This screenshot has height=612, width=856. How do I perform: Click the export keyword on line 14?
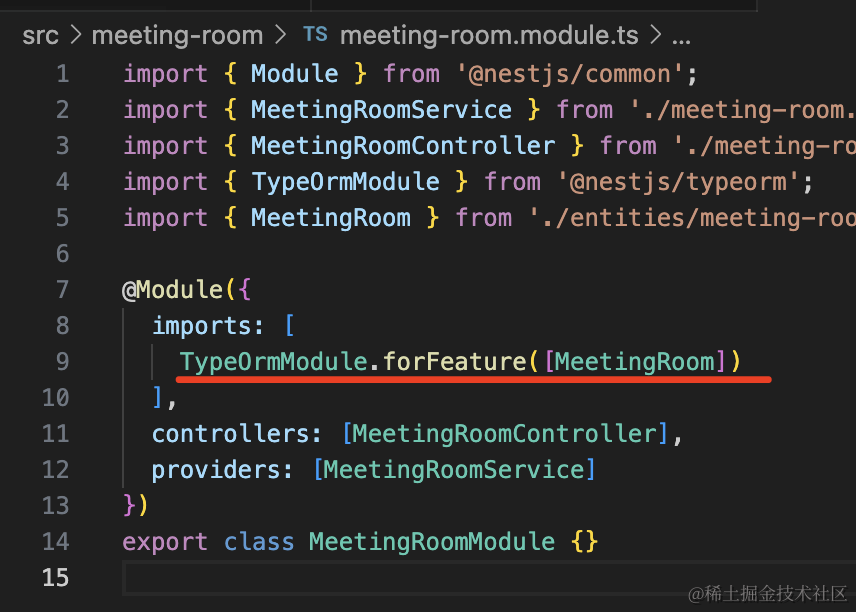tap(165, 542)
